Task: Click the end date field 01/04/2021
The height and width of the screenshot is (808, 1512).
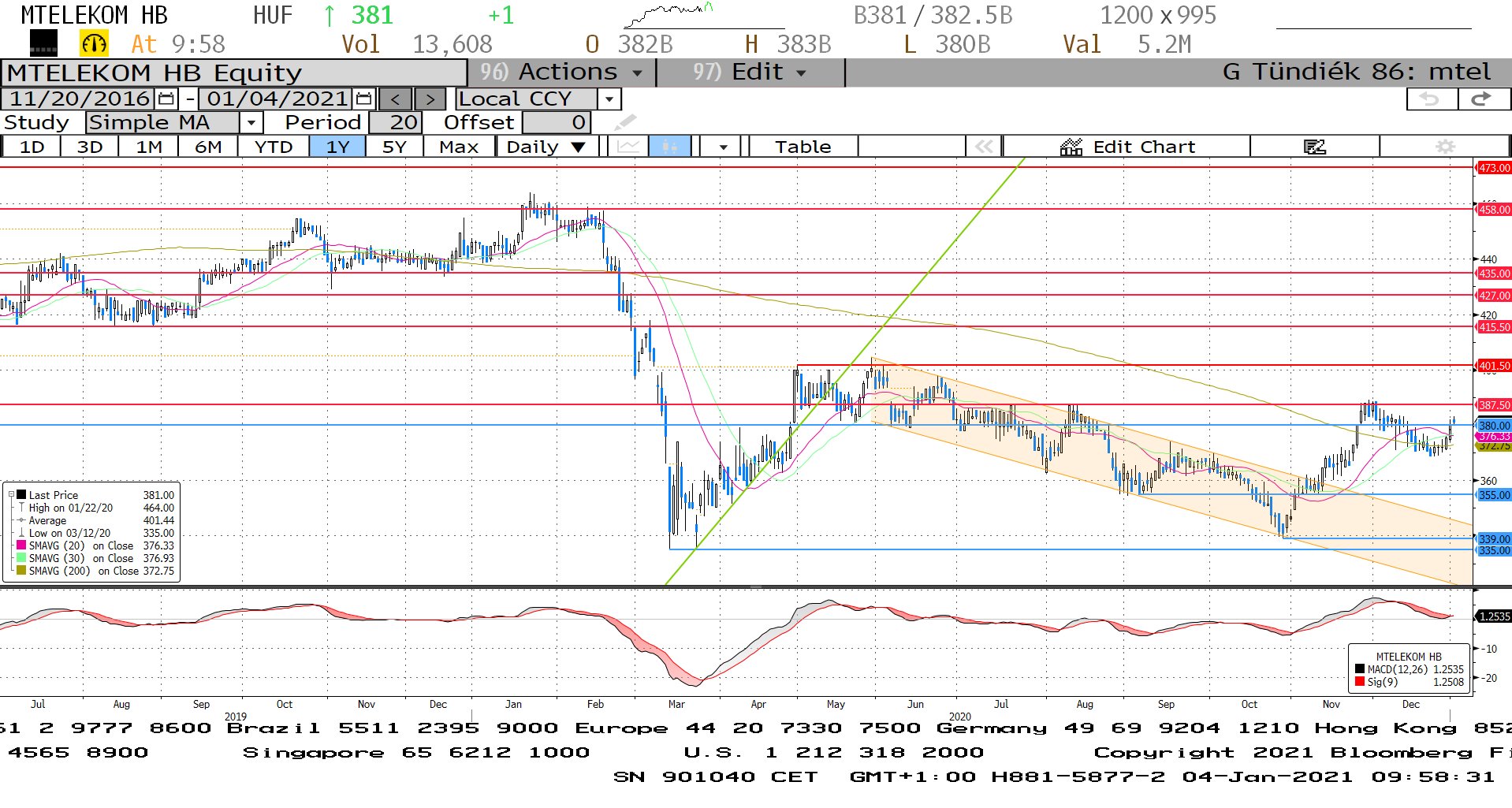Action: (x=277, y=99)
